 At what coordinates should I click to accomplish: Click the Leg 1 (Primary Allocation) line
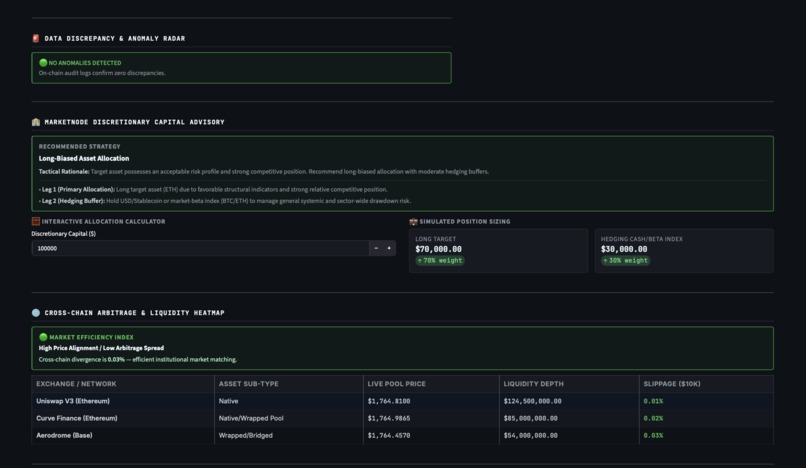click(213, 189)
